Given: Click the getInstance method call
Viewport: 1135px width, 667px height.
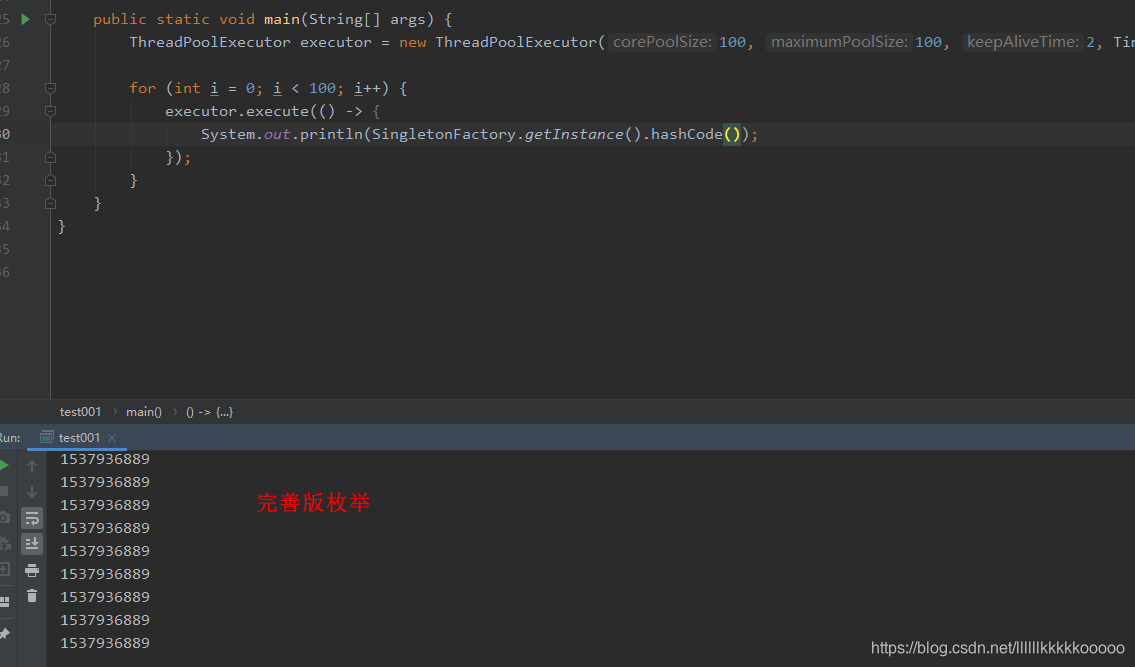Looking at the screenshot, I should [x=574, y=134].
